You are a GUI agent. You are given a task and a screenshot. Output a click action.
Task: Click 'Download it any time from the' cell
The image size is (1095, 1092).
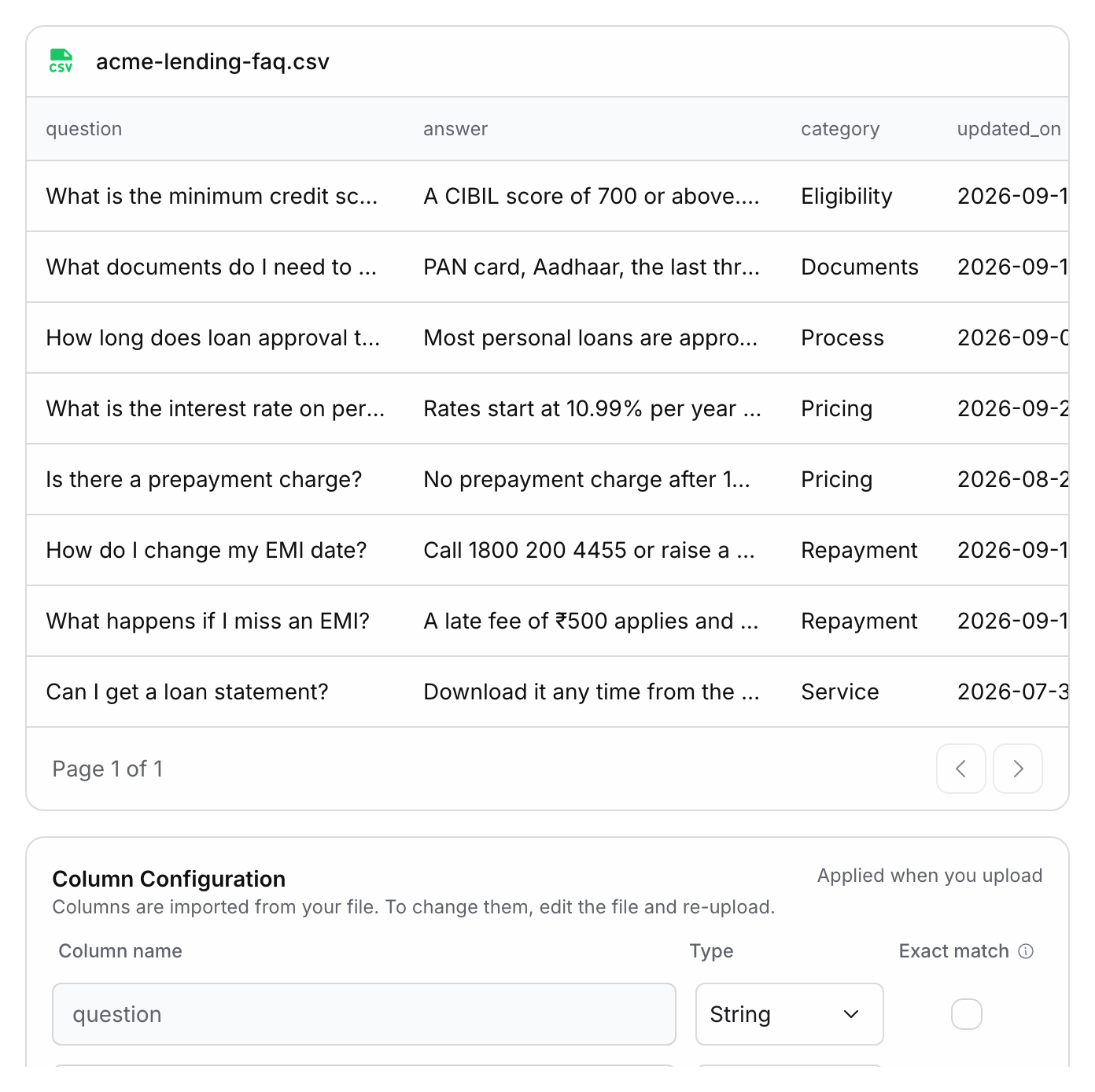(592, 692)
